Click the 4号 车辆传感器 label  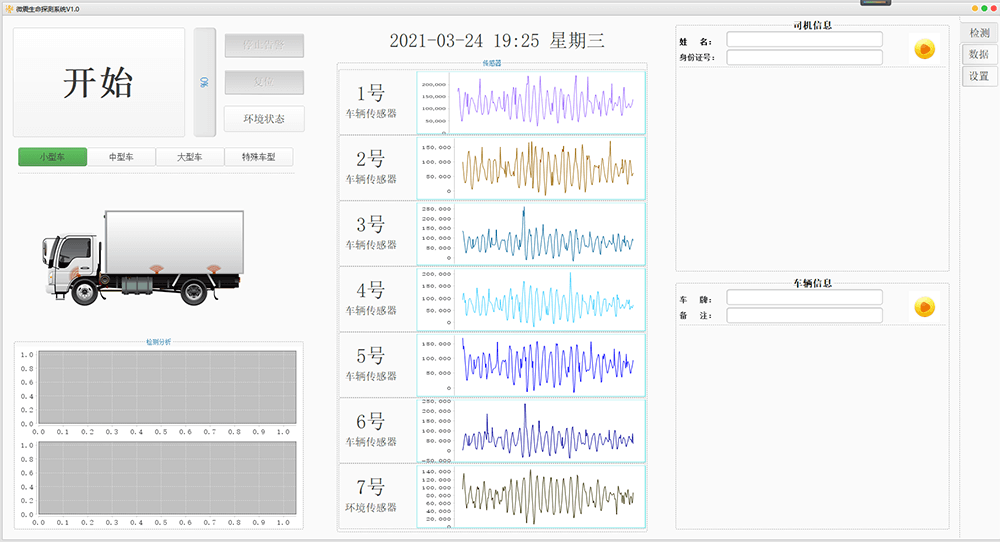pyautogui.click(x=371, y=299)
